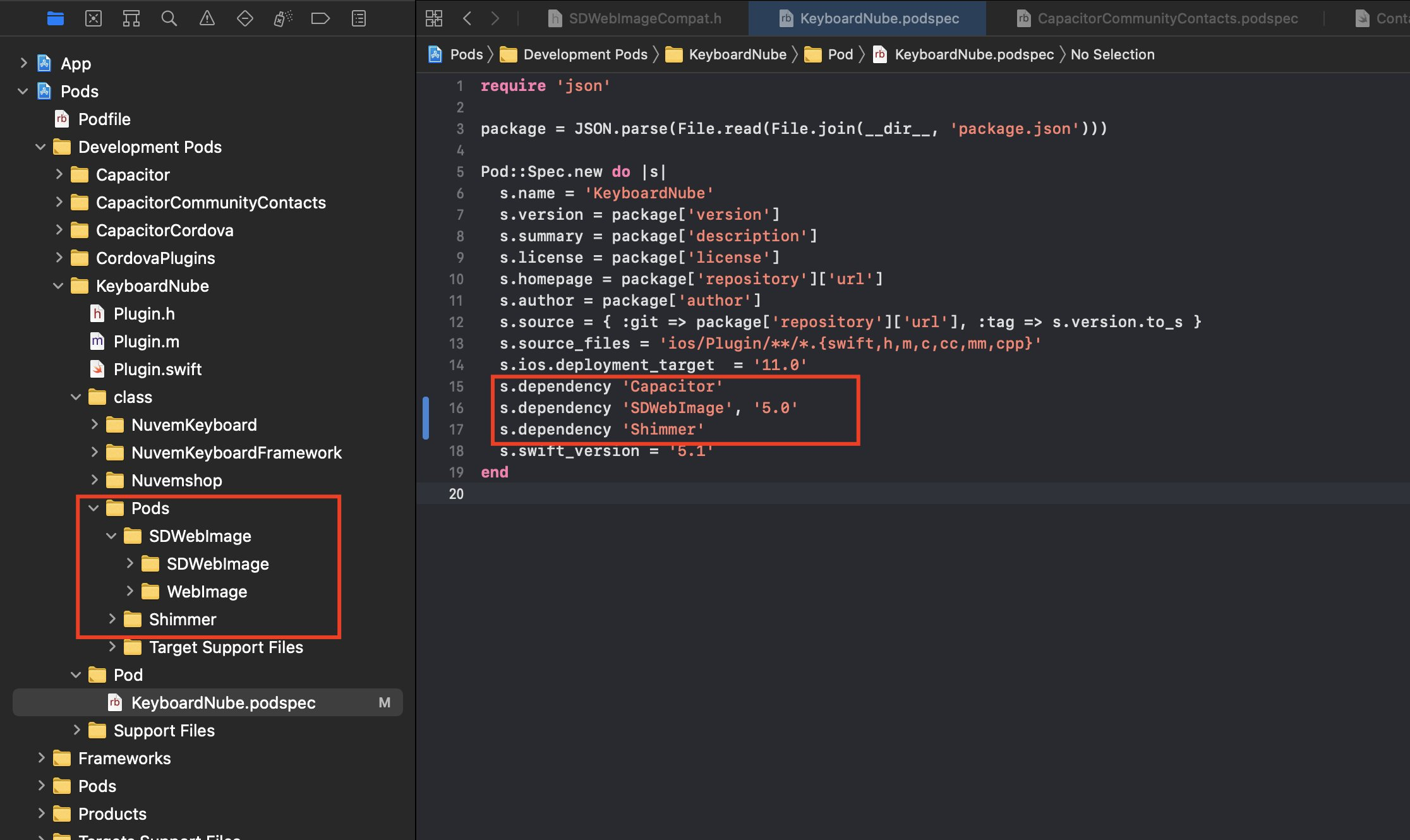Expand the Shimmer folder arrow
Viewport: 1410px width, 840px height.
[x=112, y=619]
